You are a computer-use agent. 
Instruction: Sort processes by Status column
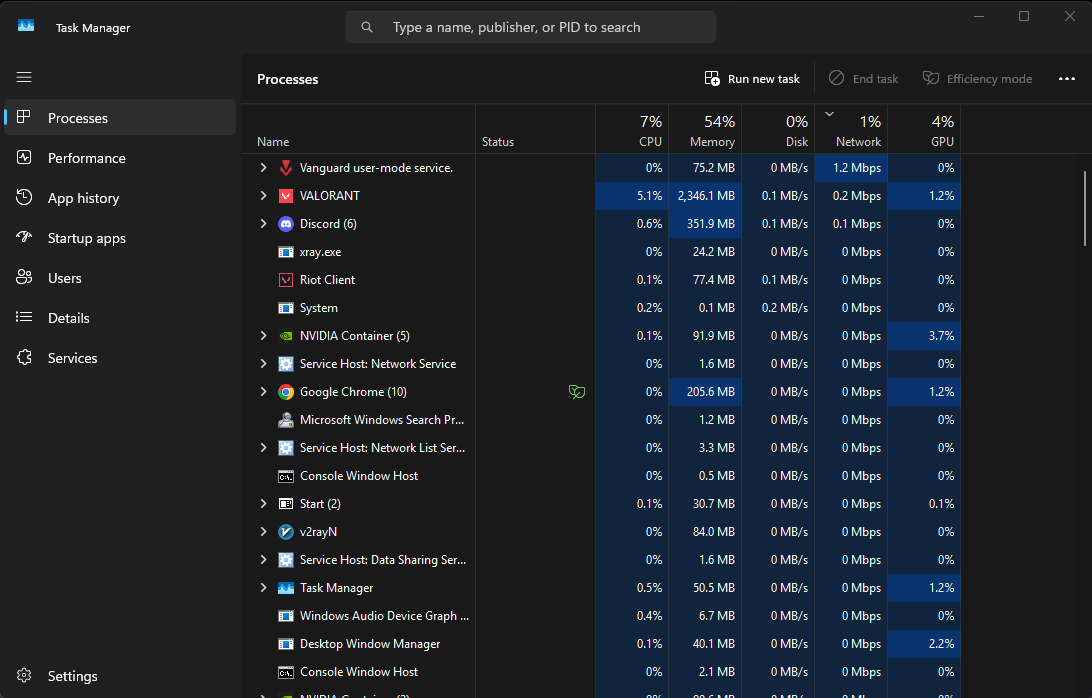(536, 130)
